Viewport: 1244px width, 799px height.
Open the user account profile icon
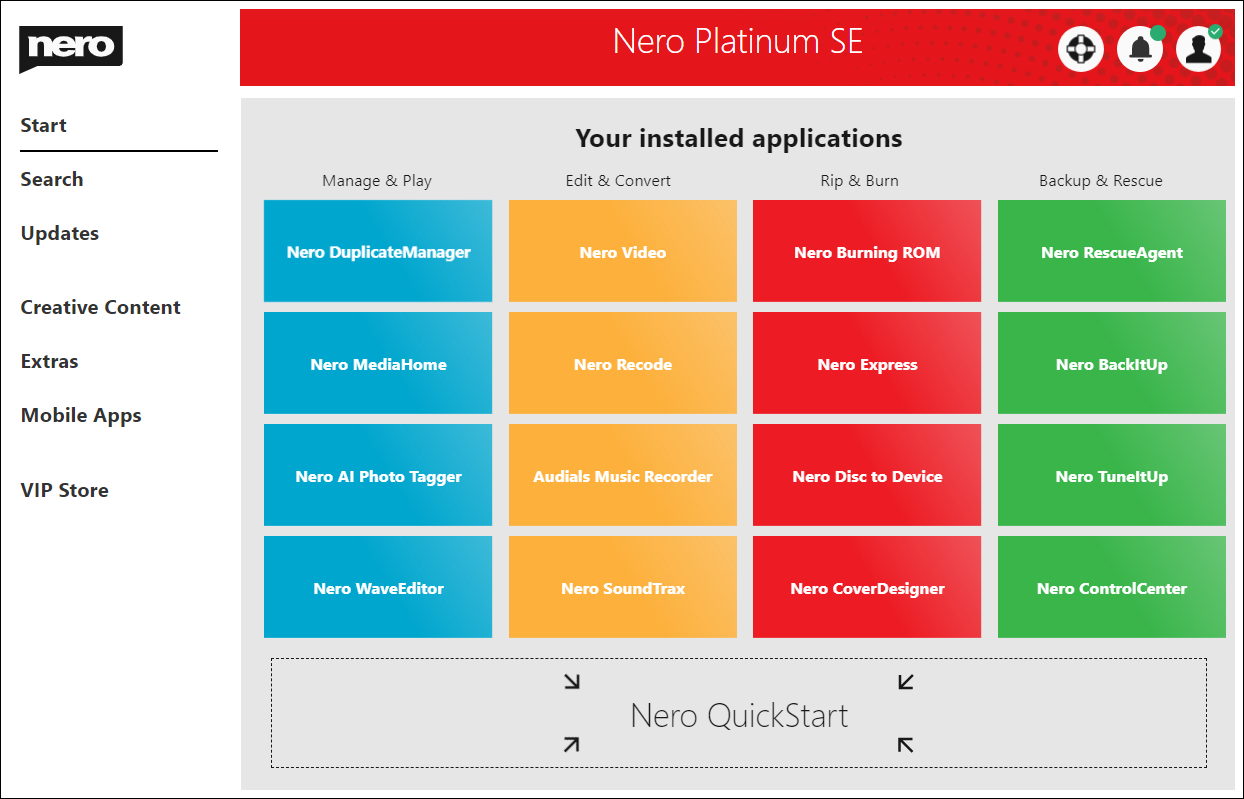click(x=1198, y=49)
